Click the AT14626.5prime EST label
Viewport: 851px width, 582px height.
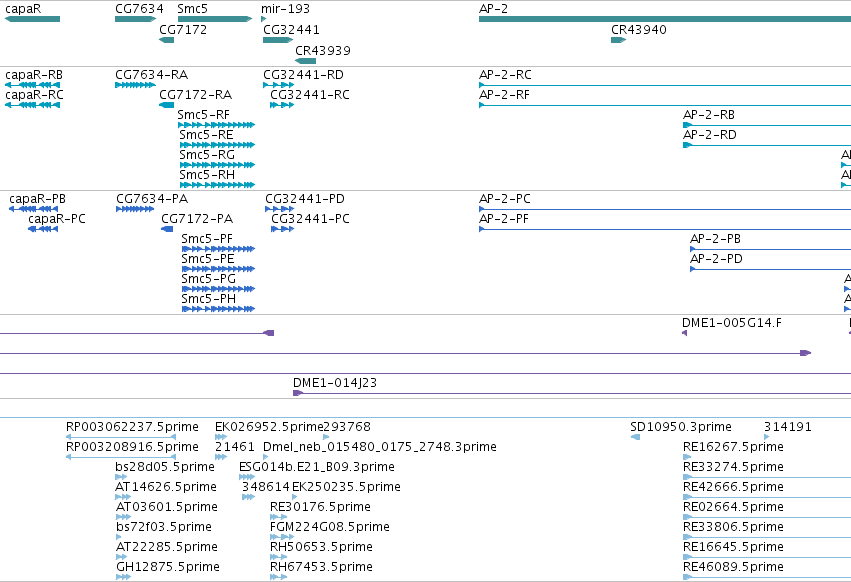click(x=166, y=487)
